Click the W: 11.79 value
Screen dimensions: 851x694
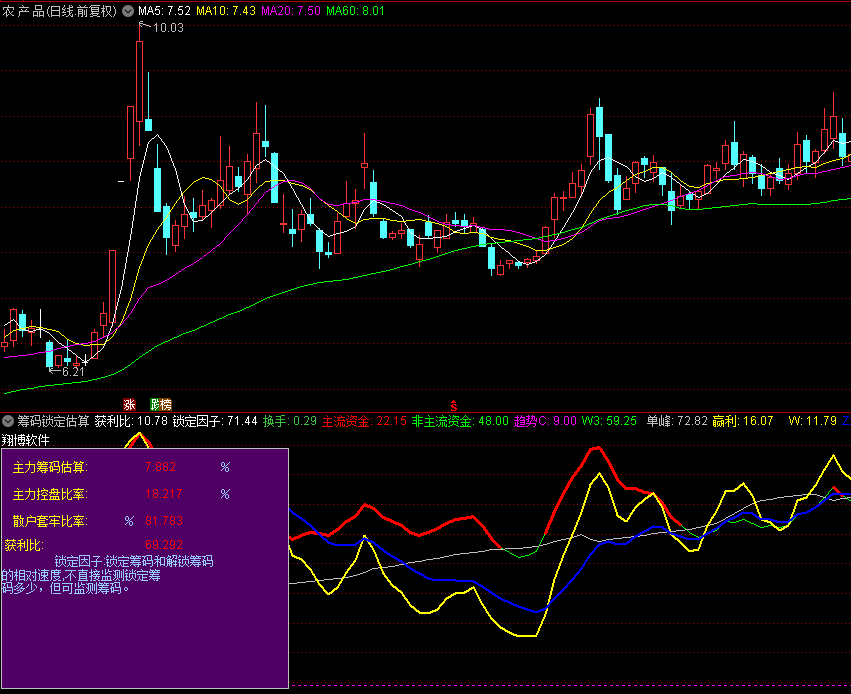(812, 421)
